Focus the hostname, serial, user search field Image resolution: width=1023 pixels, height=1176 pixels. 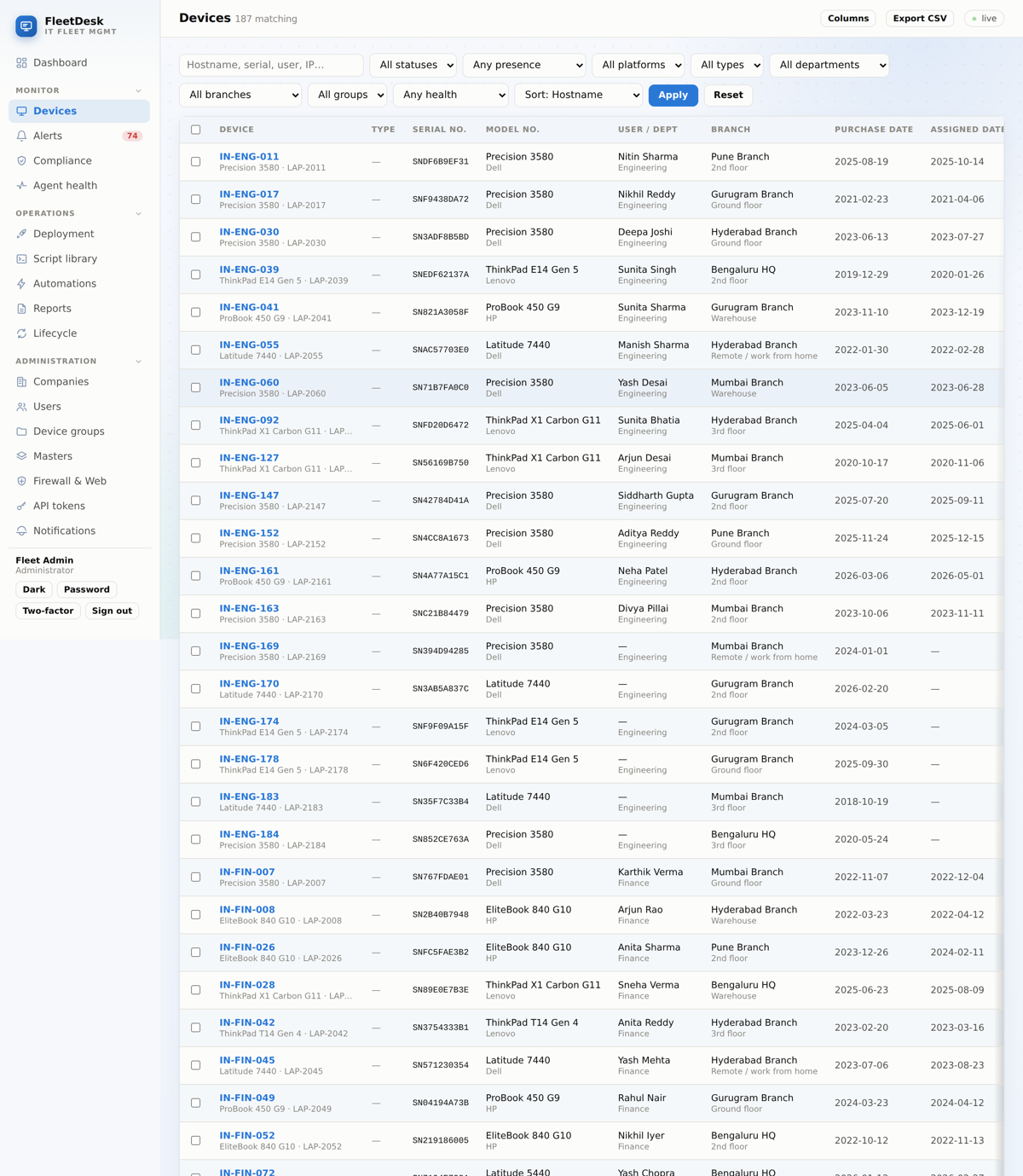pyautogui.click(x=271, y=65)
